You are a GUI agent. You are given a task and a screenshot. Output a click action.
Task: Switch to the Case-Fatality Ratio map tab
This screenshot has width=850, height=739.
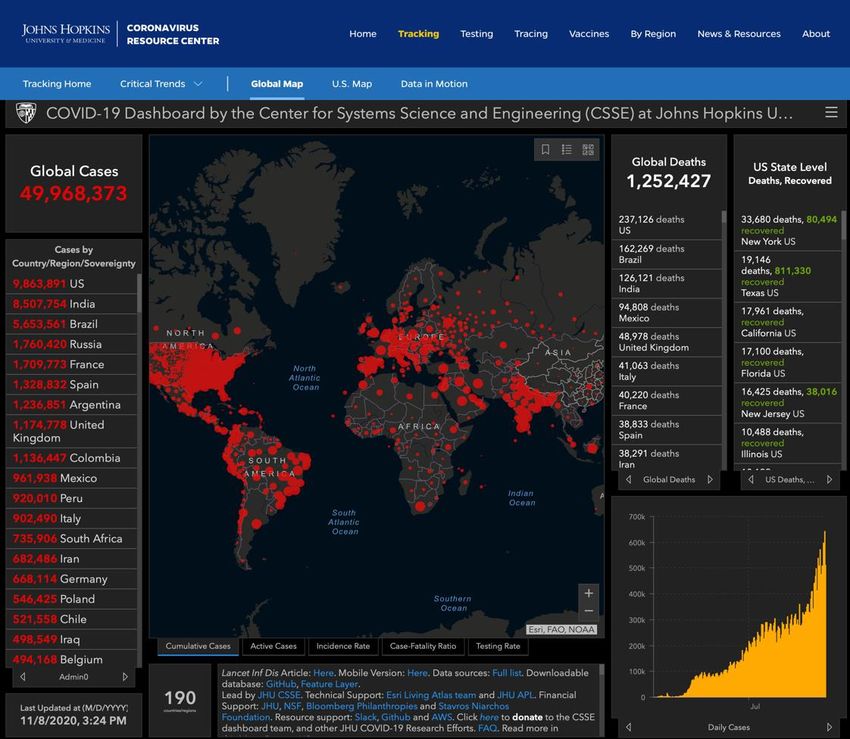(423, 646)
